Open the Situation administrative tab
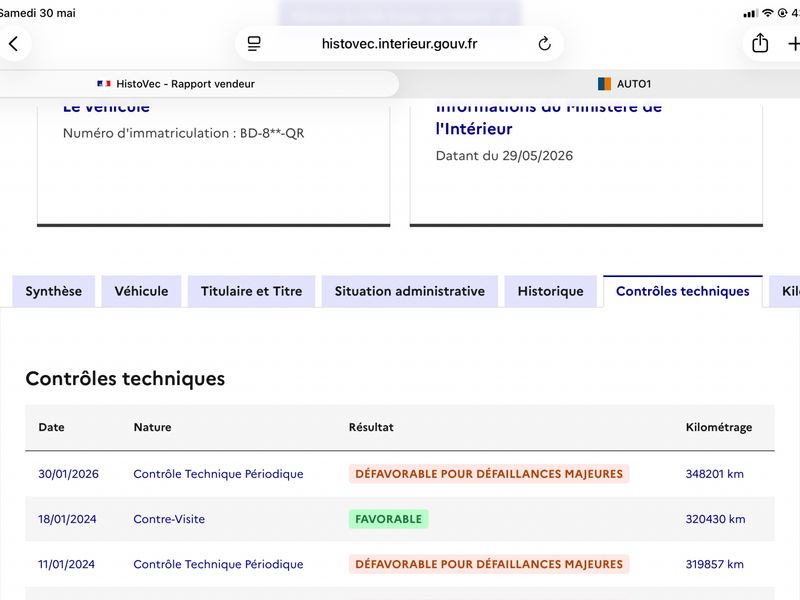This screenshot has height=600, width=800. (410, 291)
